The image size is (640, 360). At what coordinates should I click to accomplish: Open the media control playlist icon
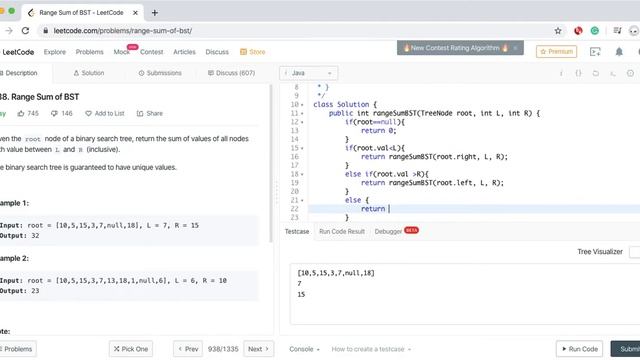(617, 31)
